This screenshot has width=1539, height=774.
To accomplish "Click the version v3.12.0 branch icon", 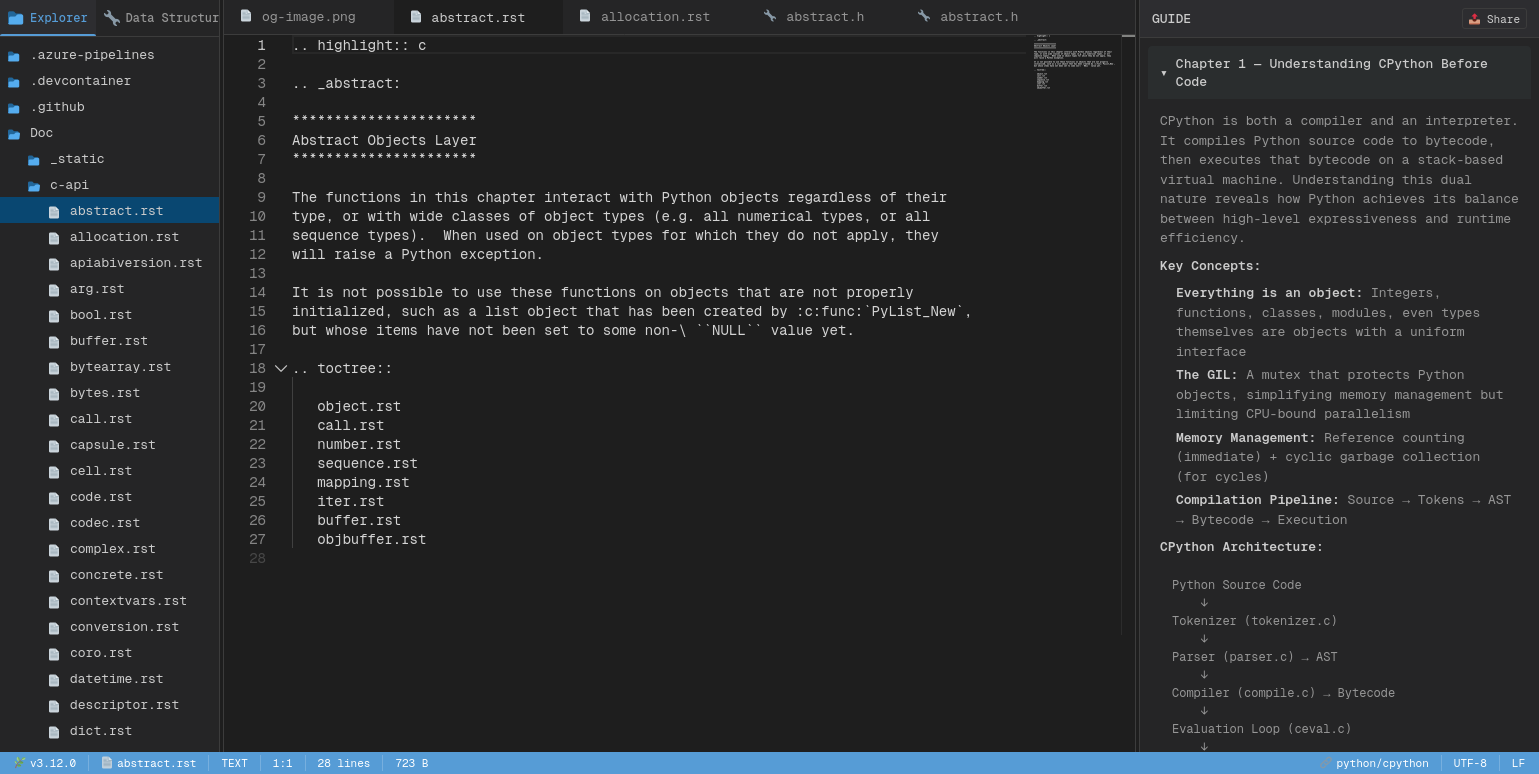I will pos(20,763).
